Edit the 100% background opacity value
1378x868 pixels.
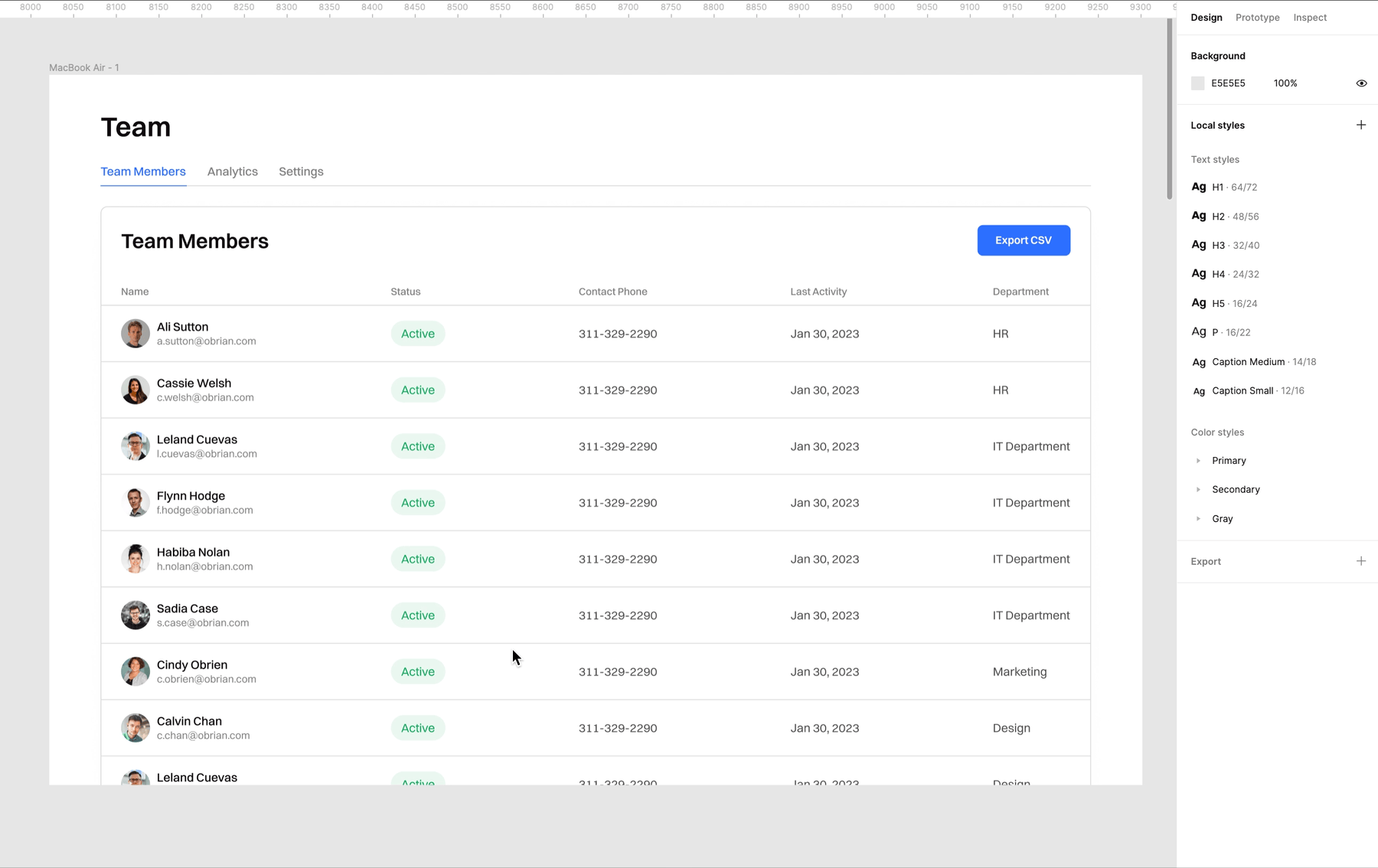tap(1285, 83)
